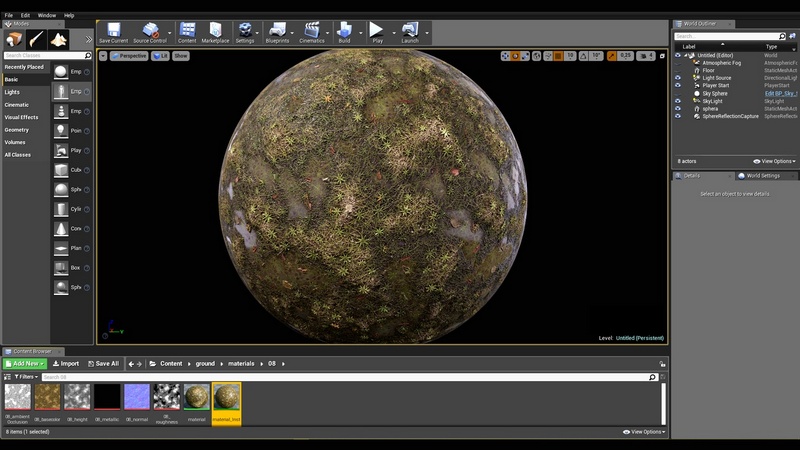
Task: Click the green Add New button
Action: coord(24,364)
